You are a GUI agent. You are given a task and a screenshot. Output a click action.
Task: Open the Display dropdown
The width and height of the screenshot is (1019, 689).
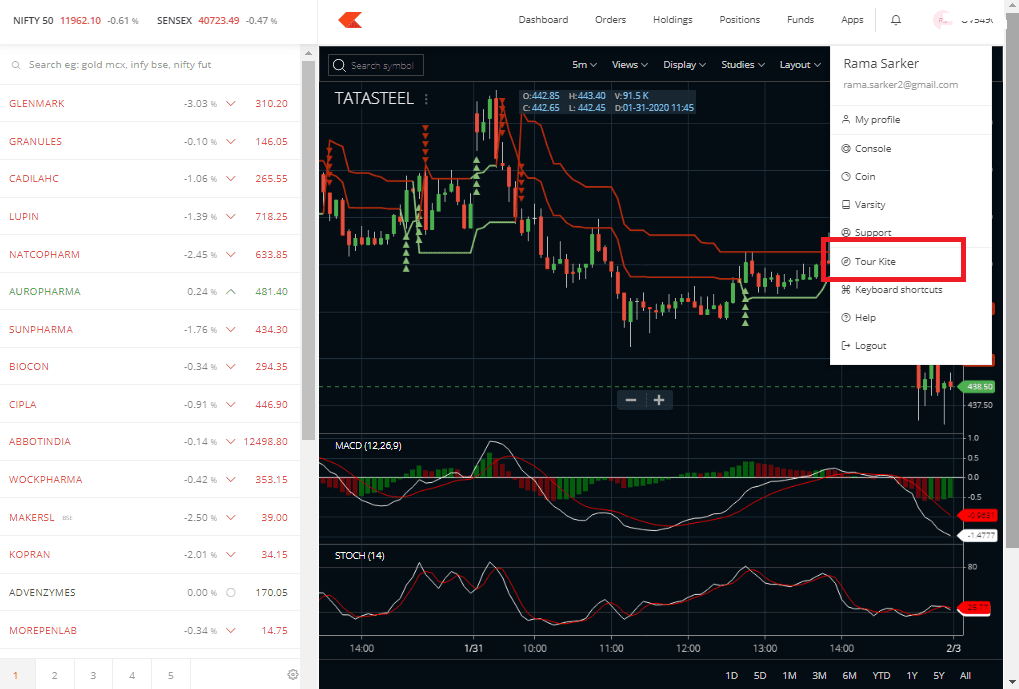684,65
